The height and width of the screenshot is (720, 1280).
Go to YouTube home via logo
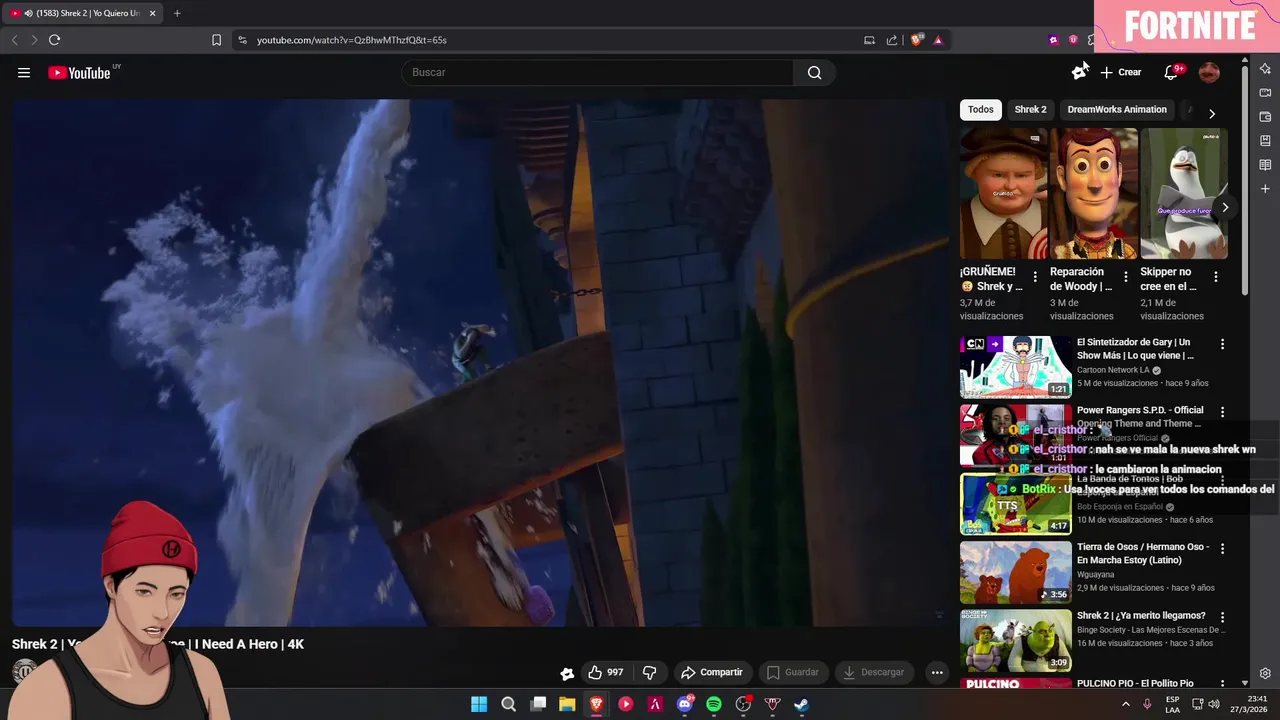tap(79, 72)
